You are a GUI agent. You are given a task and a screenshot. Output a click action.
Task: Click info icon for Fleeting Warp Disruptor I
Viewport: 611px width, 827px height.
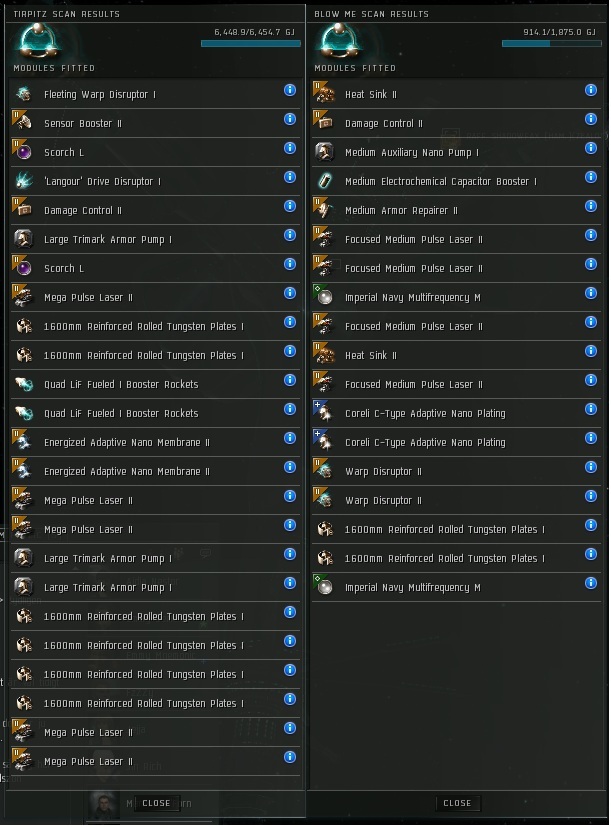290,90
